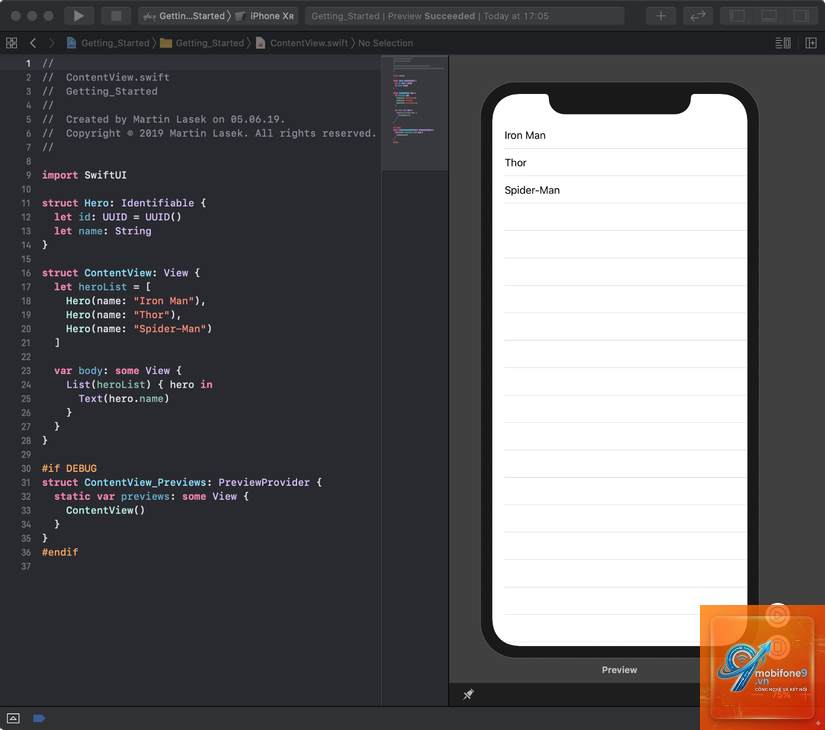Screen dimensions: 825x730
Task: Place the cursor on import SwiftUI
Action: (84, 175)
